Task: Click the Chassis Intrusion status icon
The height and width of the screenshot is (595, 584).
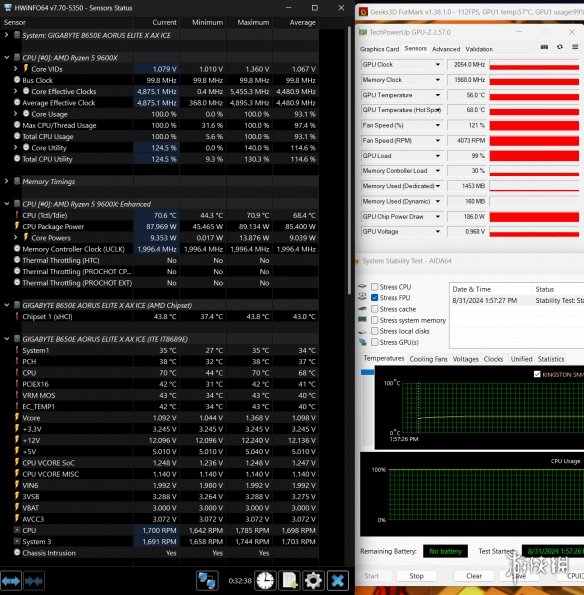Action: pyautogui.click(x=17, y=552)
